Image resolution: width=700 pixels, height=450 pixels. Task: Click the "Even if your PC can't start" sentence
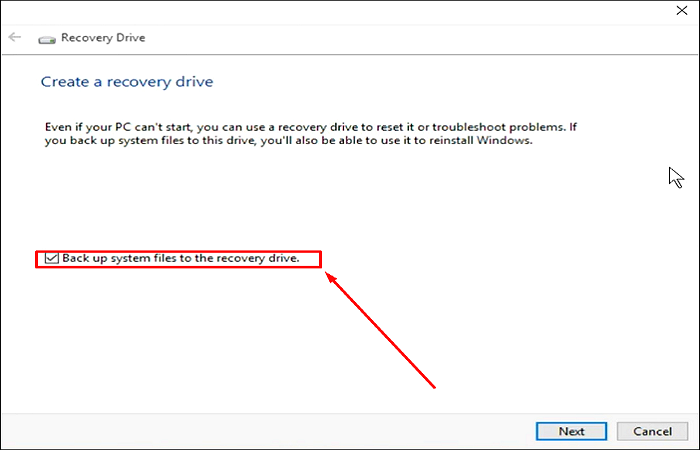point(118,128)
